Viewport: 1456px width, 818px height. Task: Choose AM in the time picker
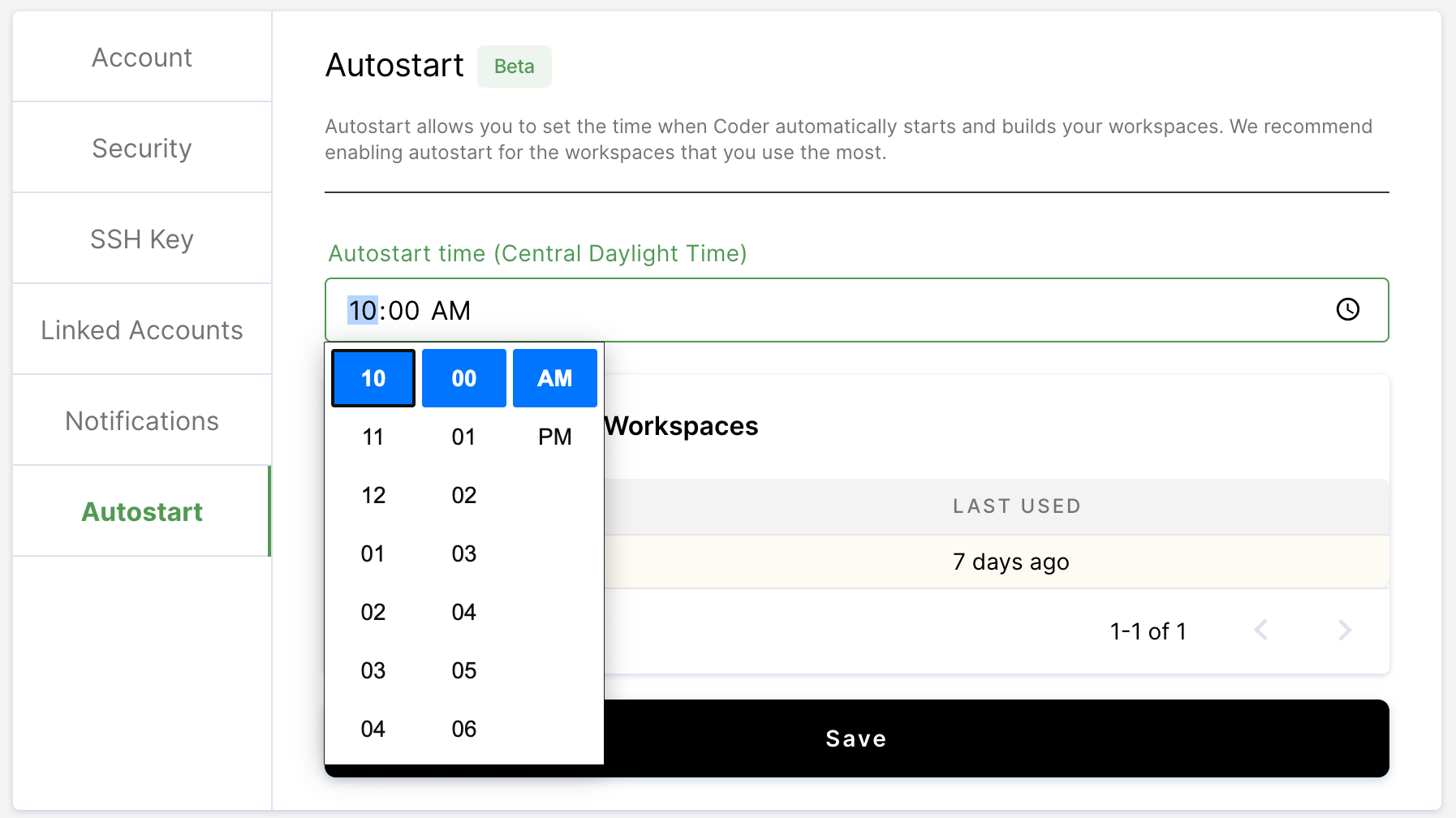555,378
